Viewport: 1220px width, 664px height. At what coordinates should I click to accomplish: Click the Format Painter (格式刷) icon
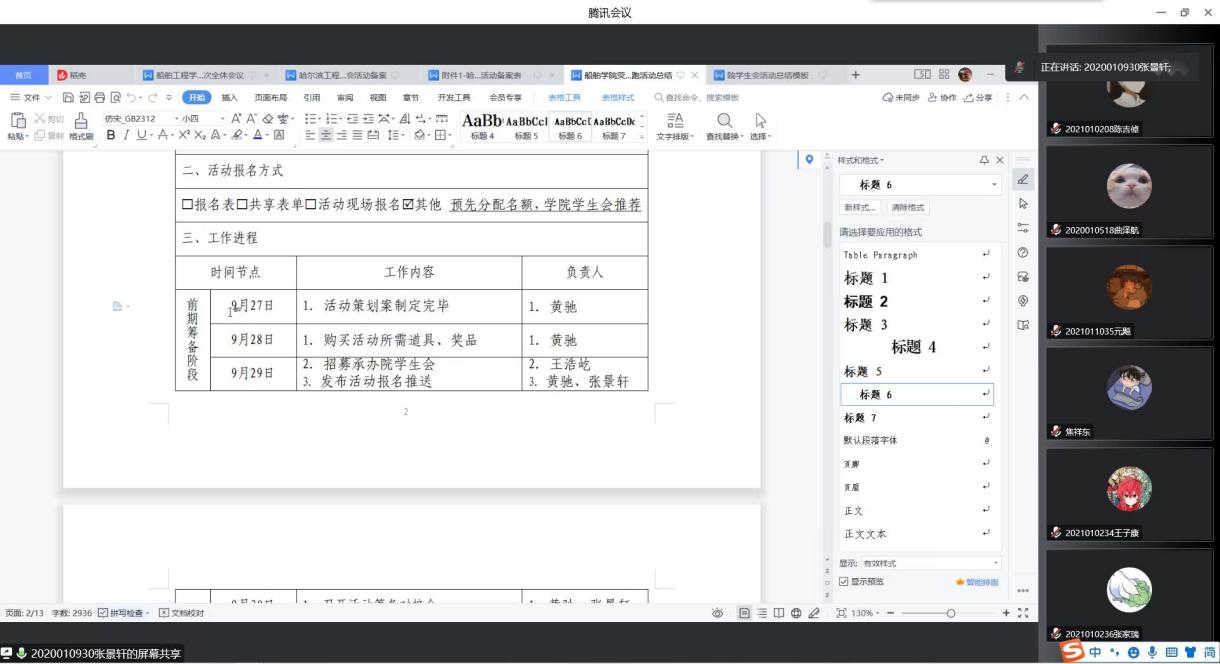tap(81, 123)
